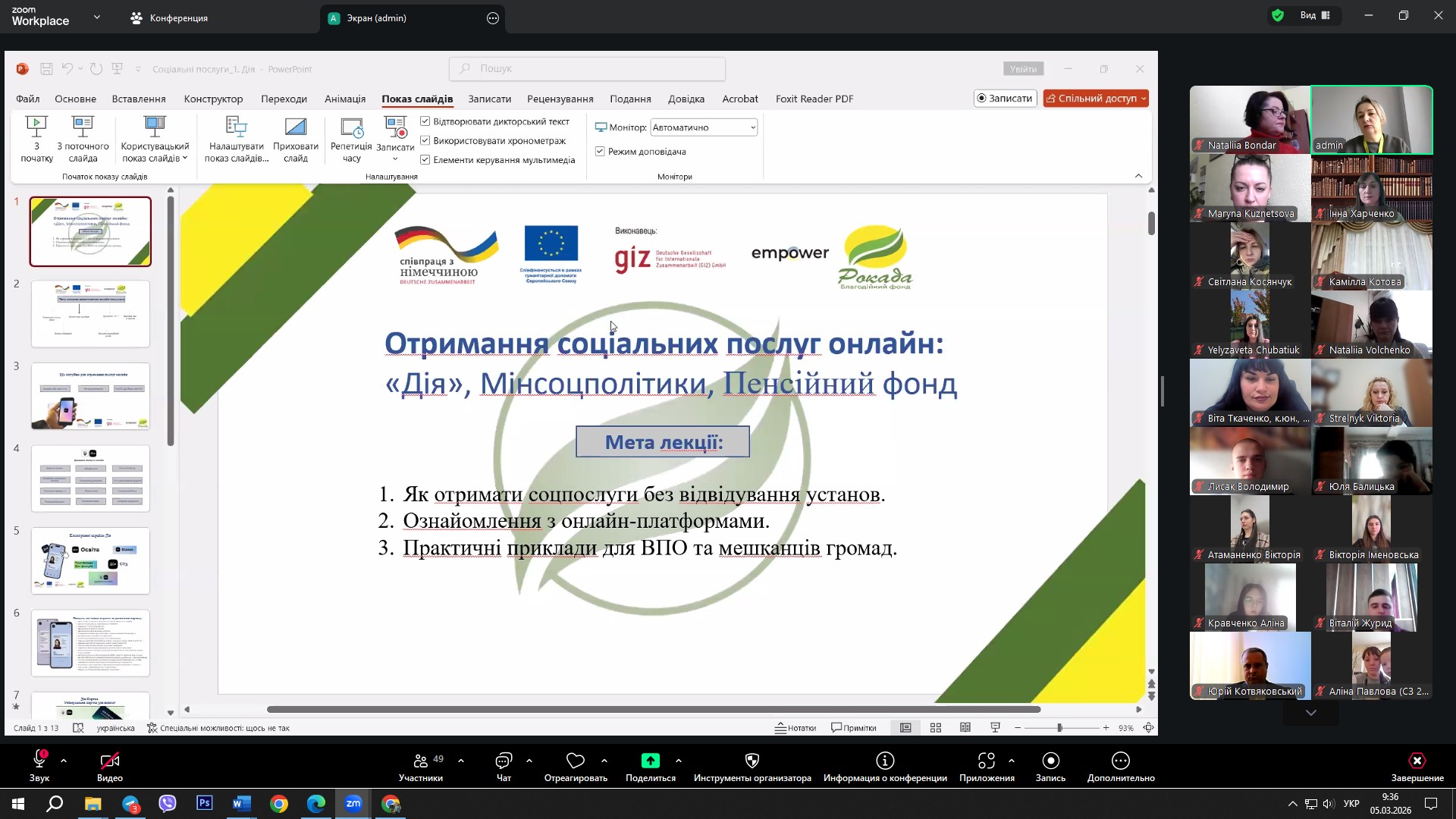Open the Transitions ribbon tab
Screen dimensions: 1456x819
[x=284, y=99]
